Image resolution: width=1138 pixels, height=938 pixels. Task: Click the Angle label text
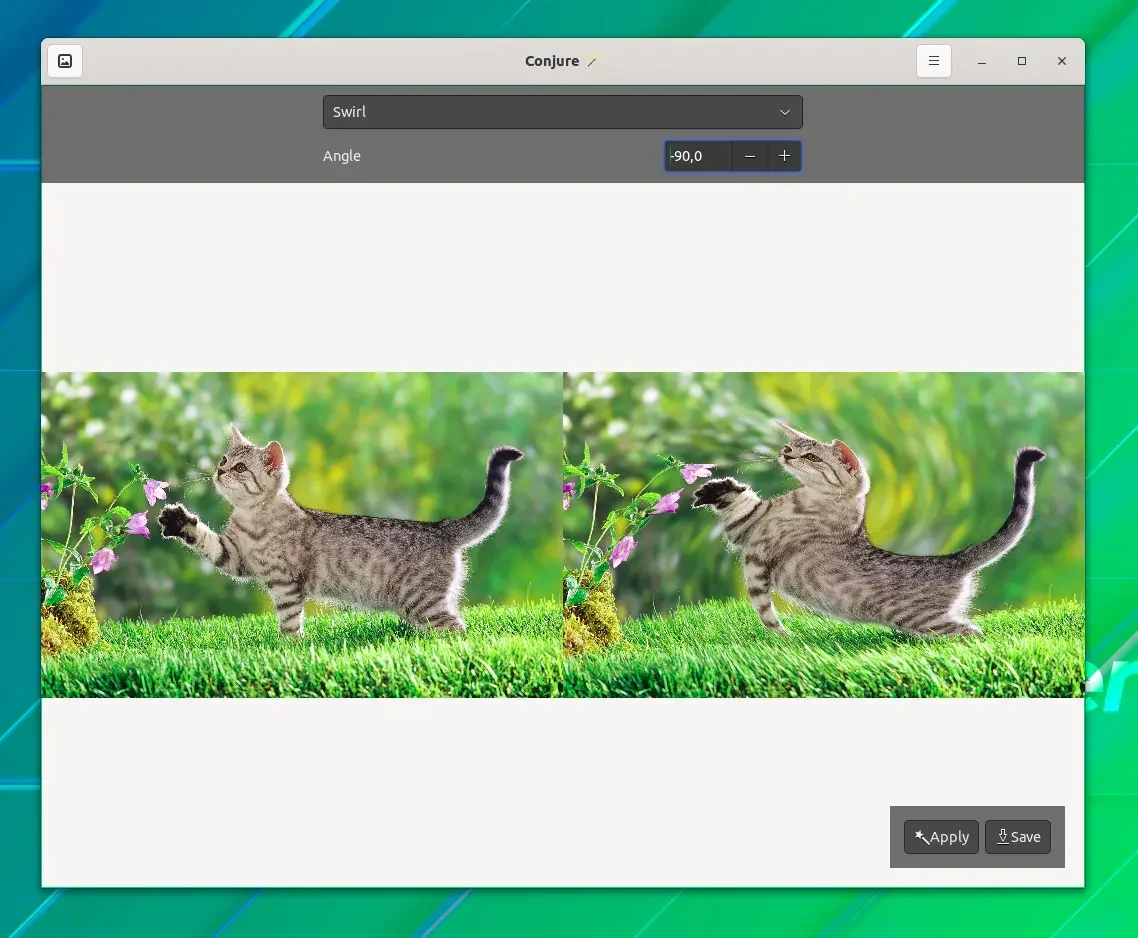tap(342, 156)
